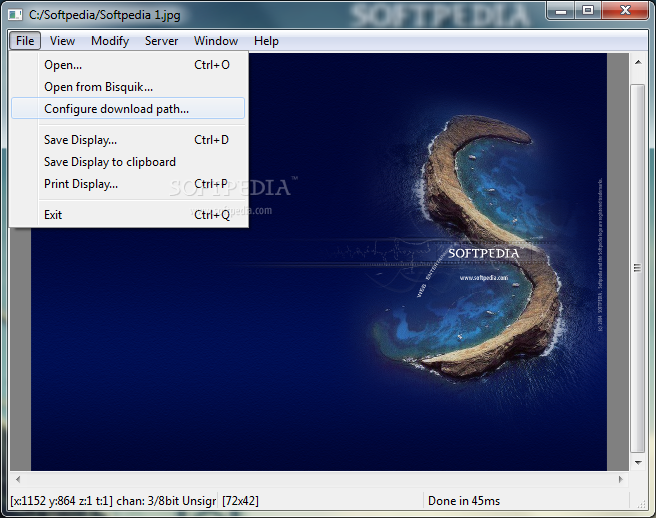Close the image viewer window
The height and width of the screenshot is (518, 656).
[625, 11]
